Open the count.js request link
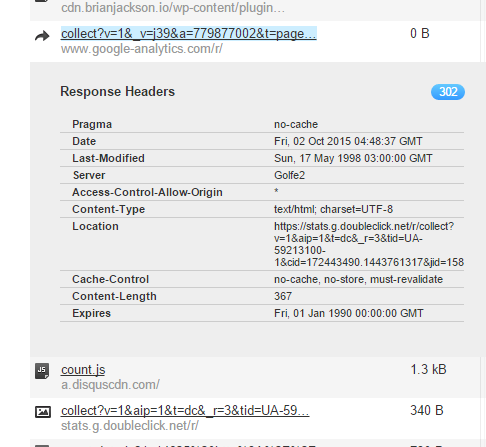Screen dimensions: 486x447 (x=83, y=370)
